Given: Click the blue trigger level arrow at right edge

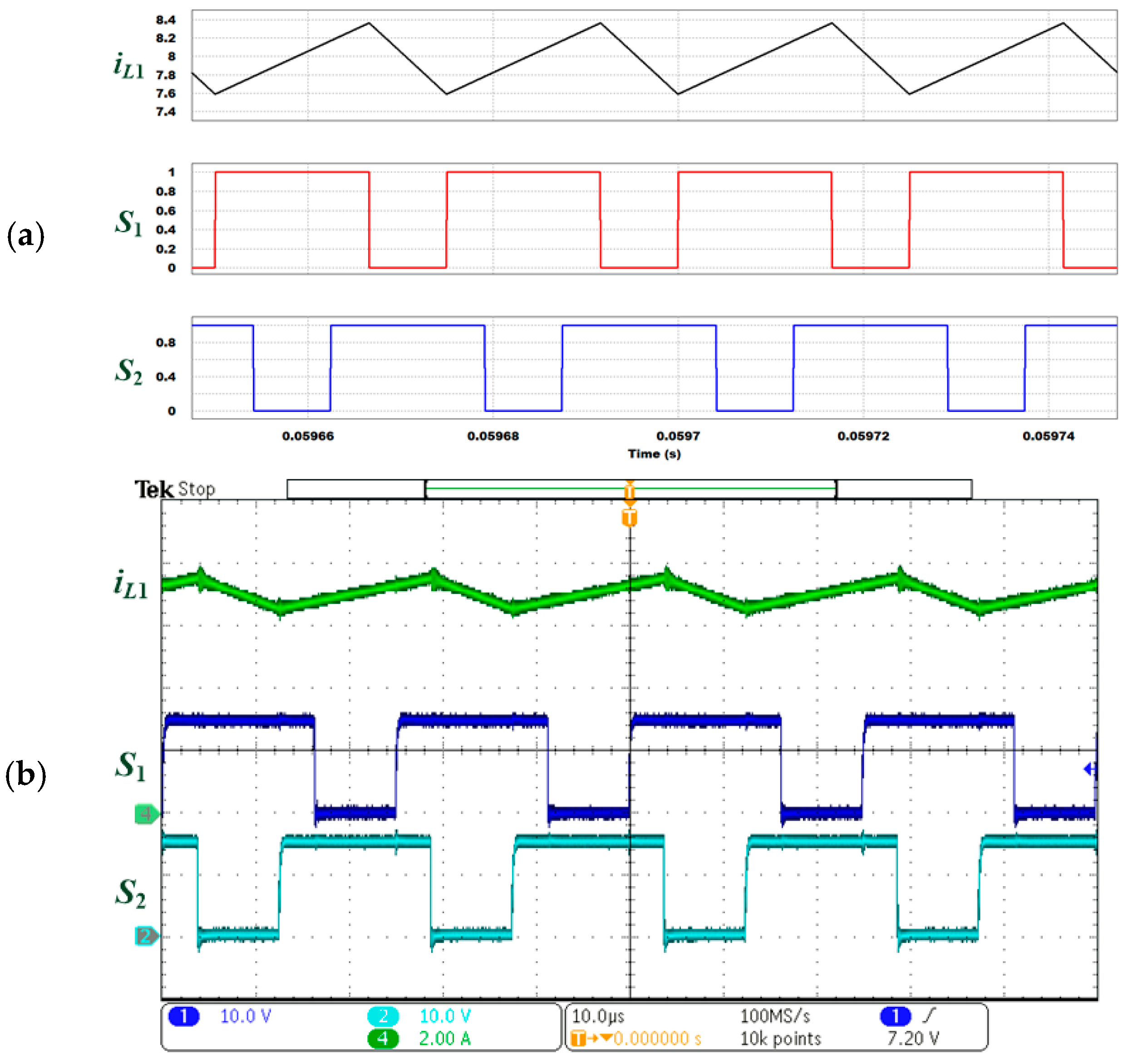Looking at the screenshot, I should click(x=1089, y=769).
